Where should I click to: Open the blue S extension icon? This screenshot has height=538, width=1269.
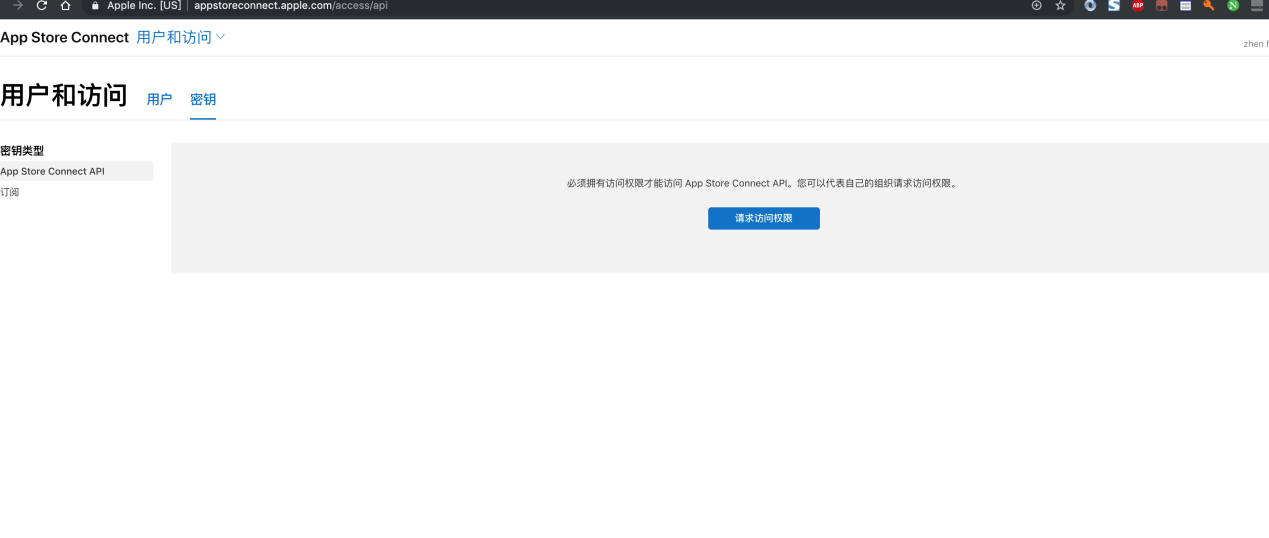click(1113, 6)
